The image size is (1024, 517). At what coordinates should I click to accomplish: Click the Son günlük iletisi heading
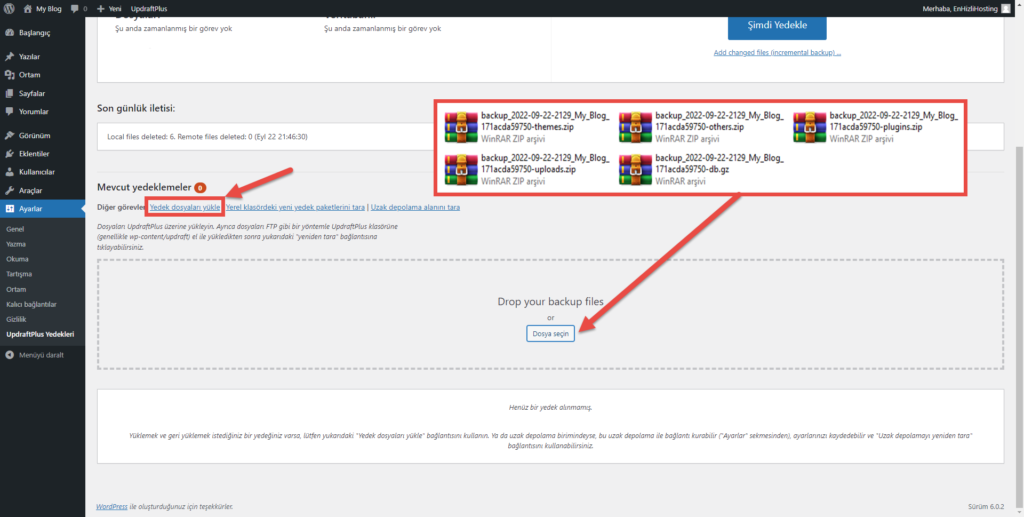(136, 108)
